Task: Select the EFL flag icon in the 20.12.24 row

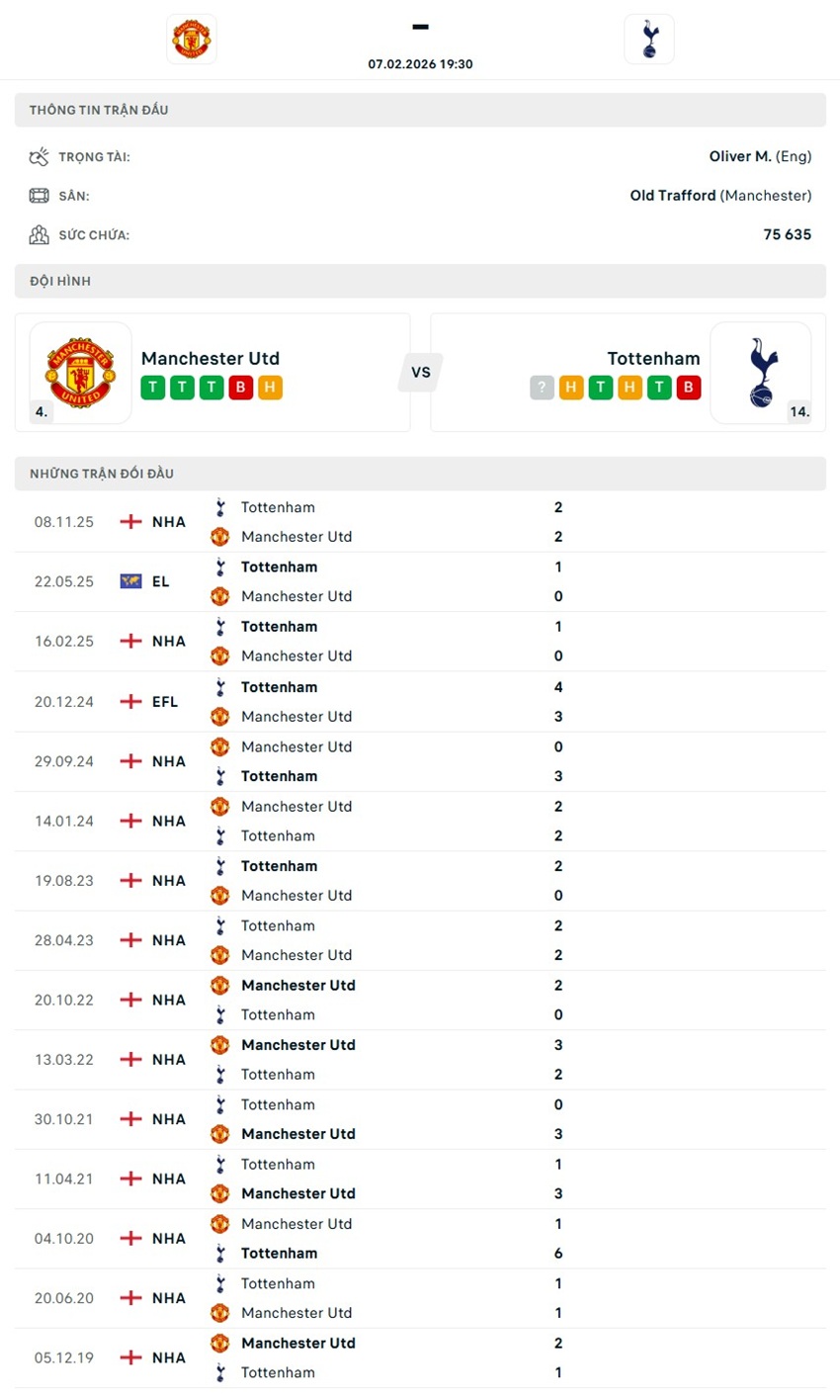Action: (x=129, y=701)
